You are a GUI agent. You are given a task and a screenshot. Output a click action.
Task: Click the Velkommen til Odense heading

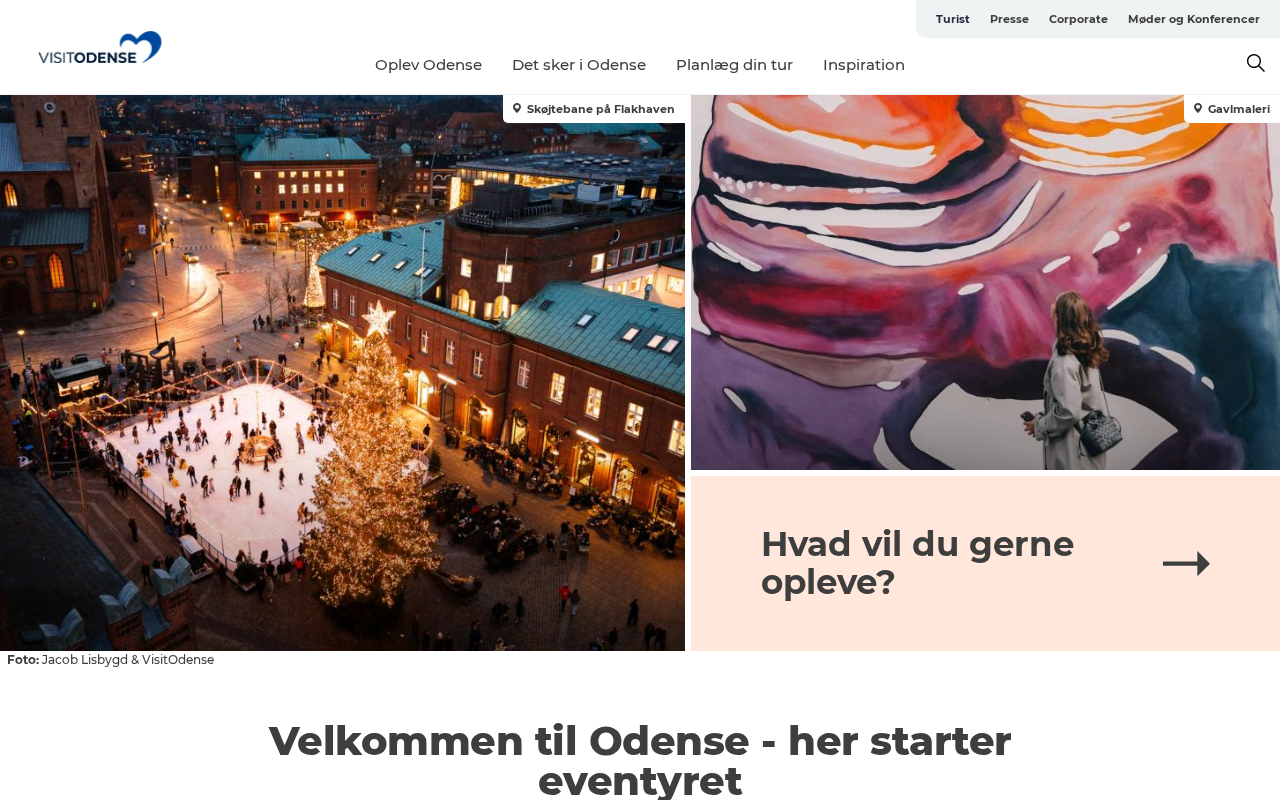[x=640, y=760]
